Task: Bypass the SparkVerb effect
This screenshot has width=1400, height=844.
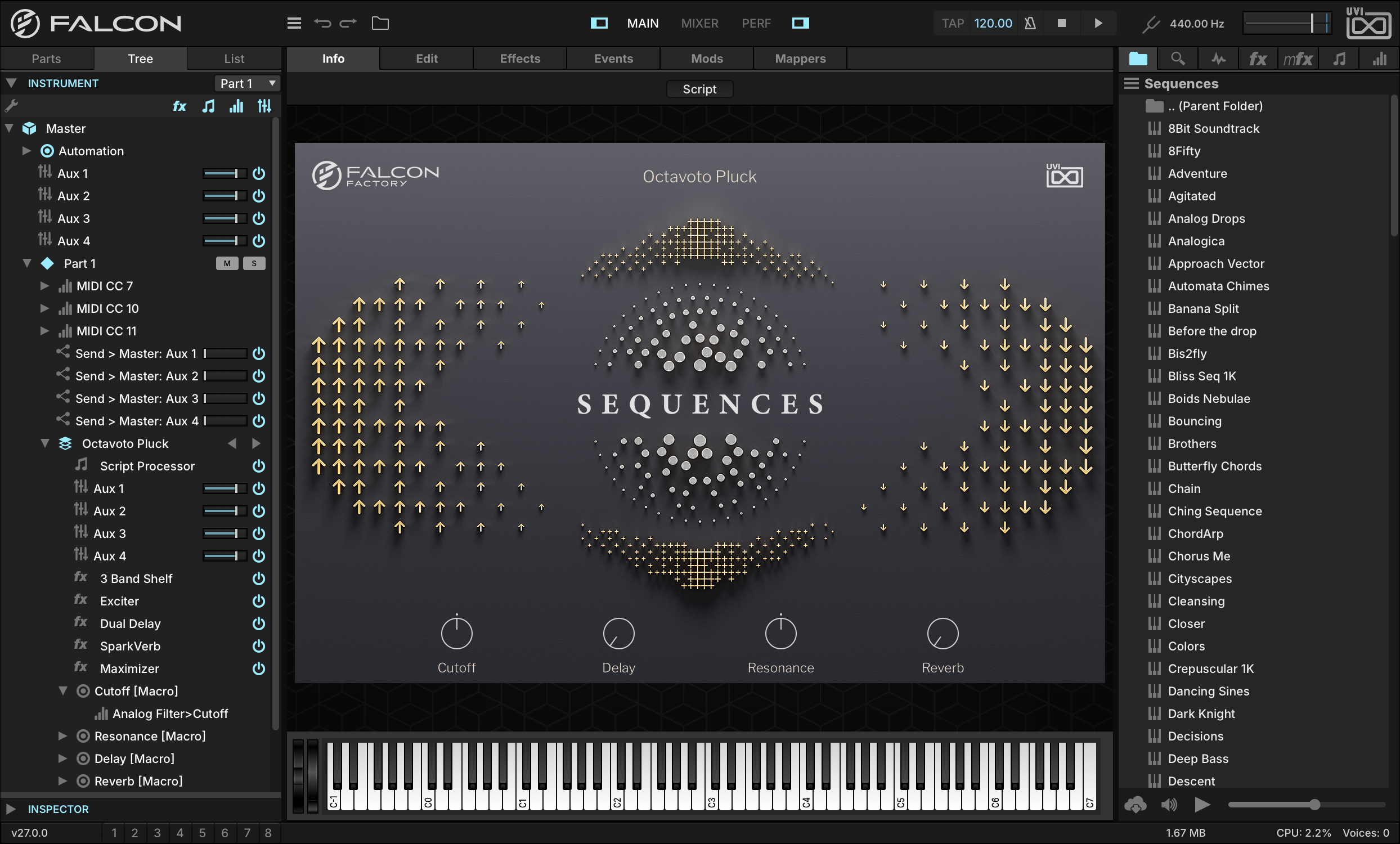Action: [258, 646]
